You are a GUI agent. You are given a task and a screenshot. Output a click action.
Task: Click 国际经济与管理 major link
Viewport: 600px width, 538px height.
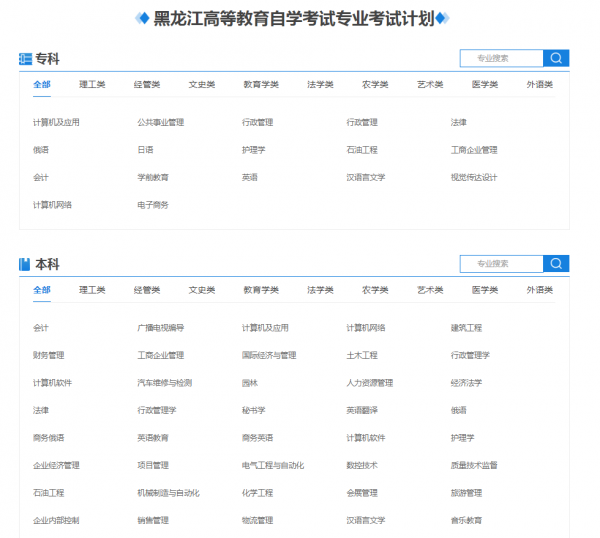(x=269, y=355)
